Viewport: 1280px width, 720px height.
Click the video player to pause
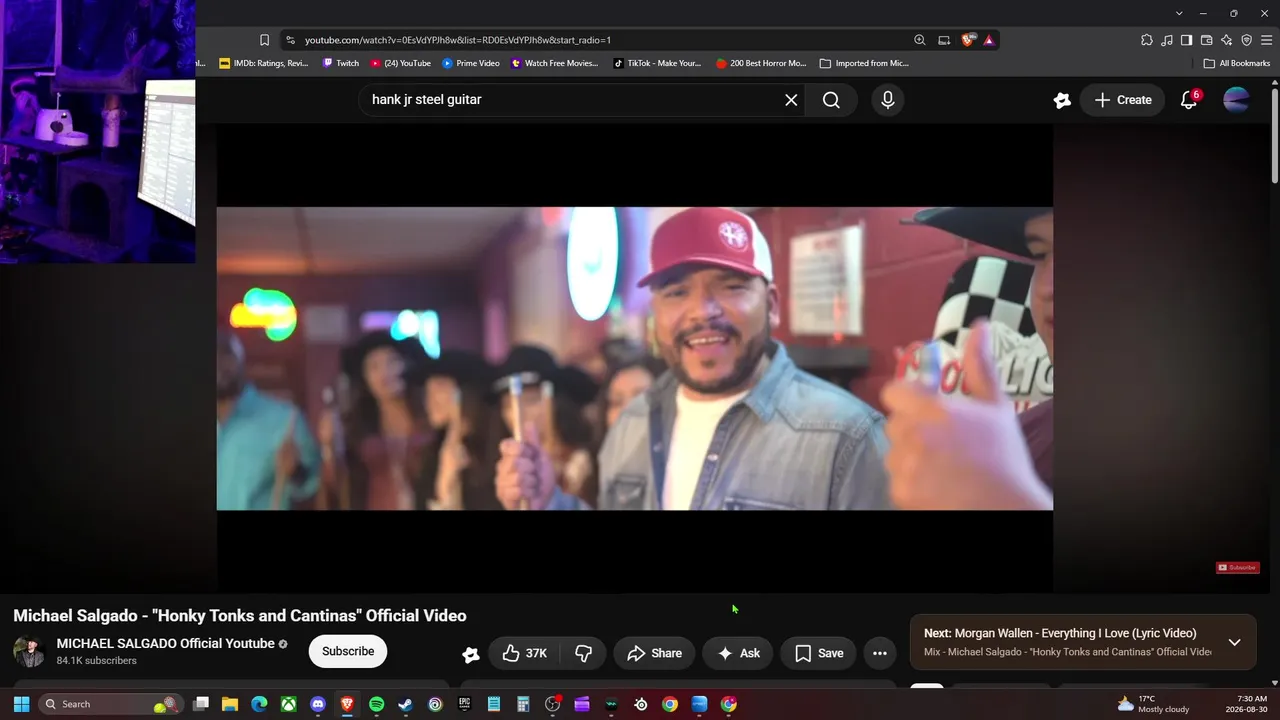click(635, 358)
